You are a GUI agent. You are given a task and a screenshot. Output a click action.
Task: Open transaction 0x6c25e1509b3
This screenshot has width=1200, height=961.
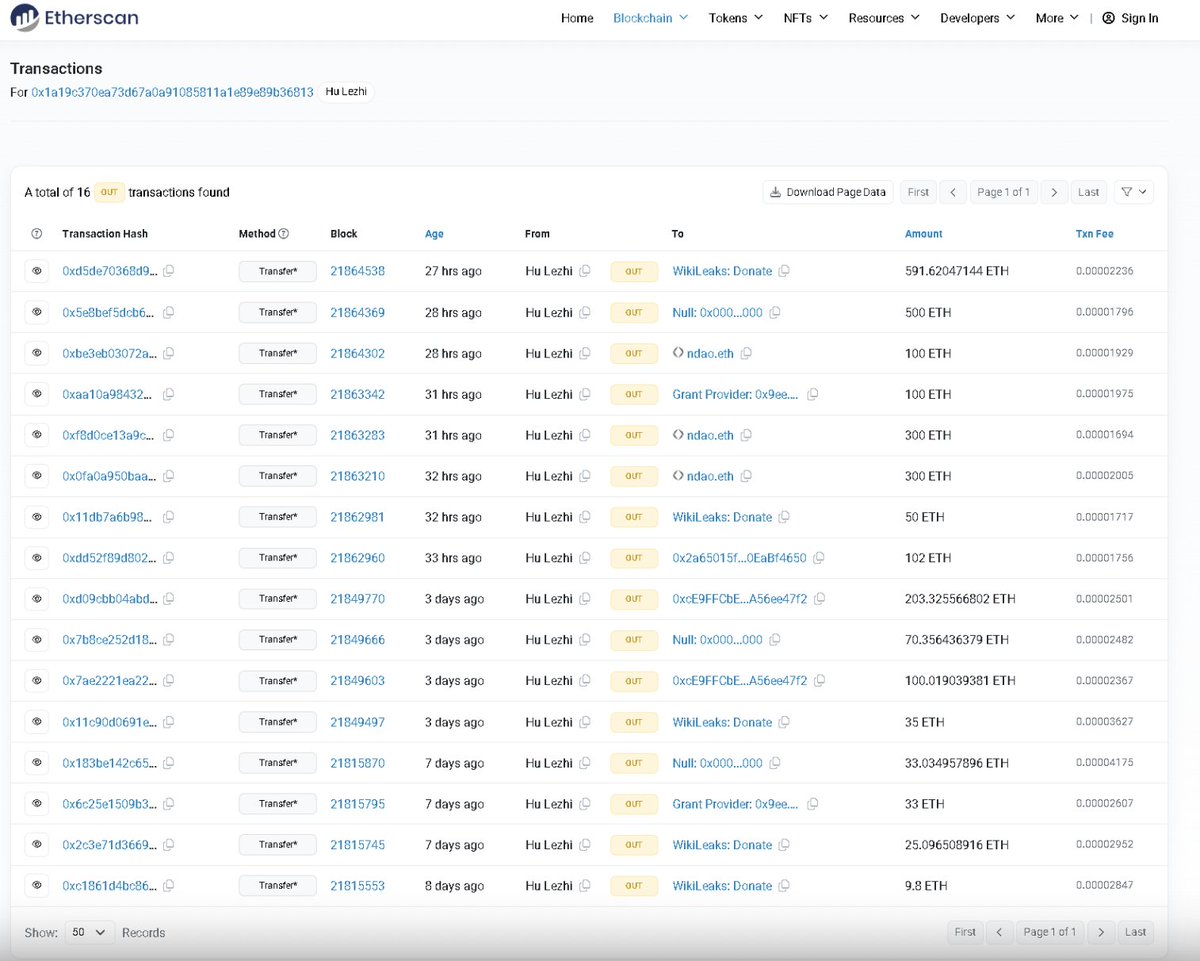coord(110,804)
